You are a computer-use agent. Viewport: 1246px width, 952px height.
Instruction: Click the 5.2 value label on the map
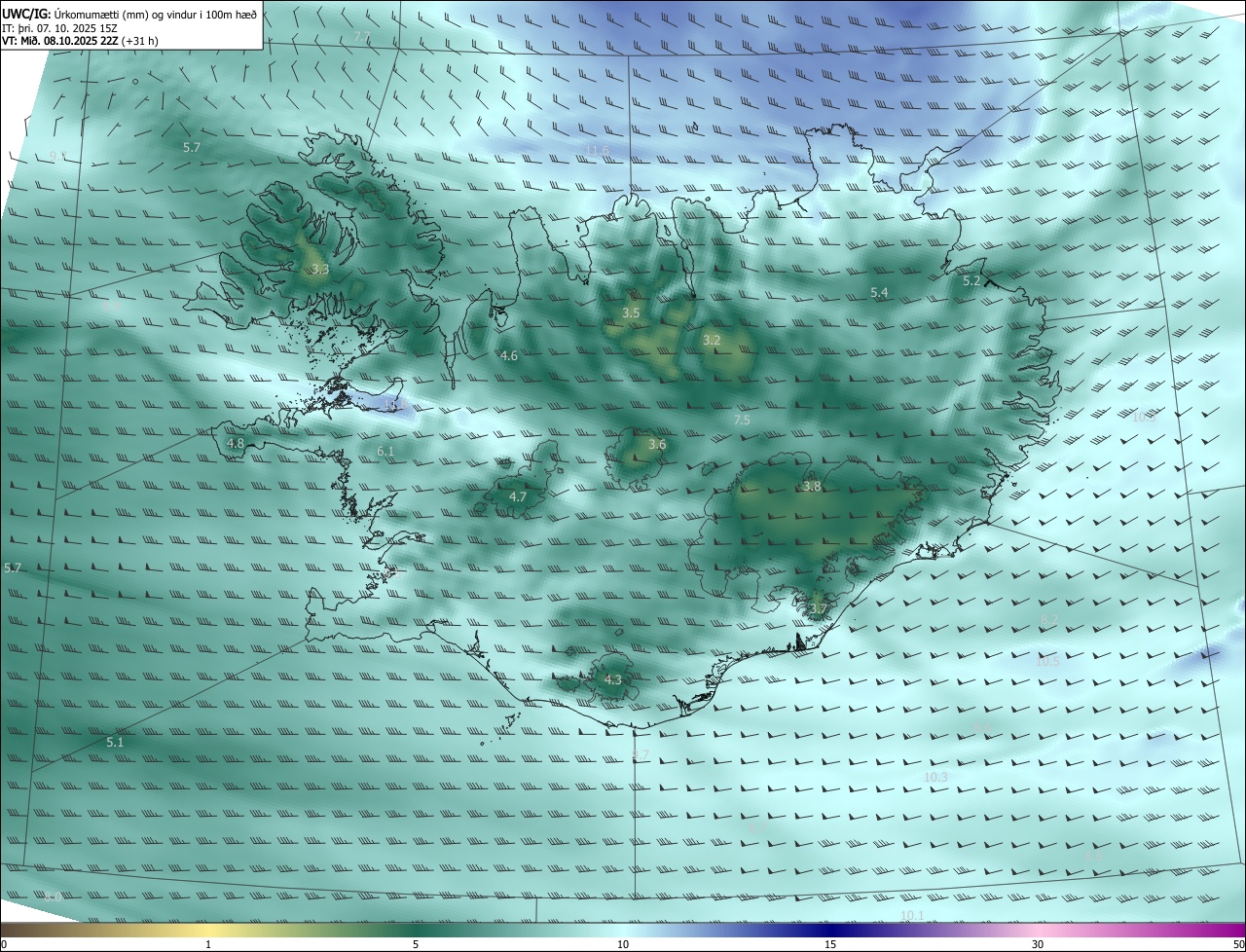[x=971, y=281]
